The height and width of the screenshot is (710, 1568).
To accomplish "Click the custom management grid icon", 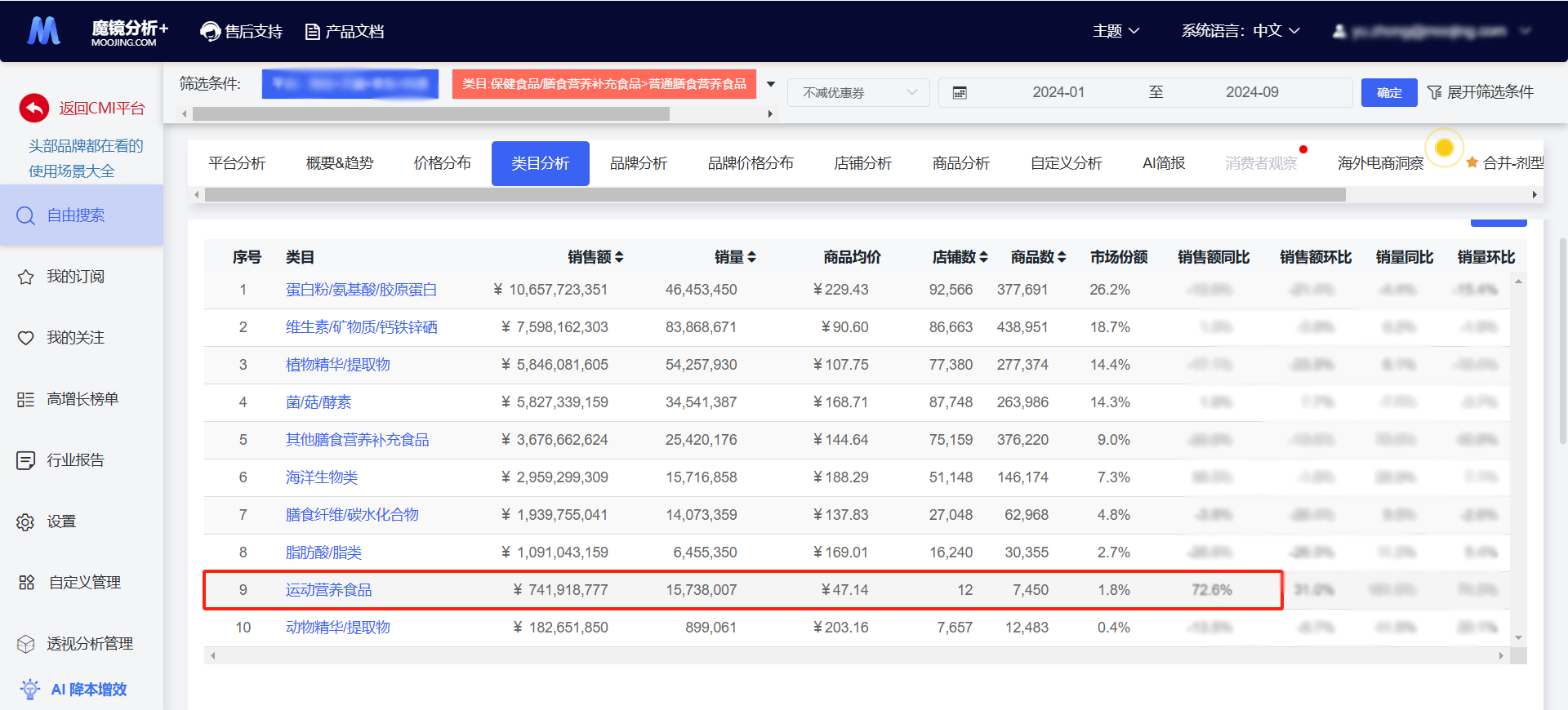I will coord(27,582).
